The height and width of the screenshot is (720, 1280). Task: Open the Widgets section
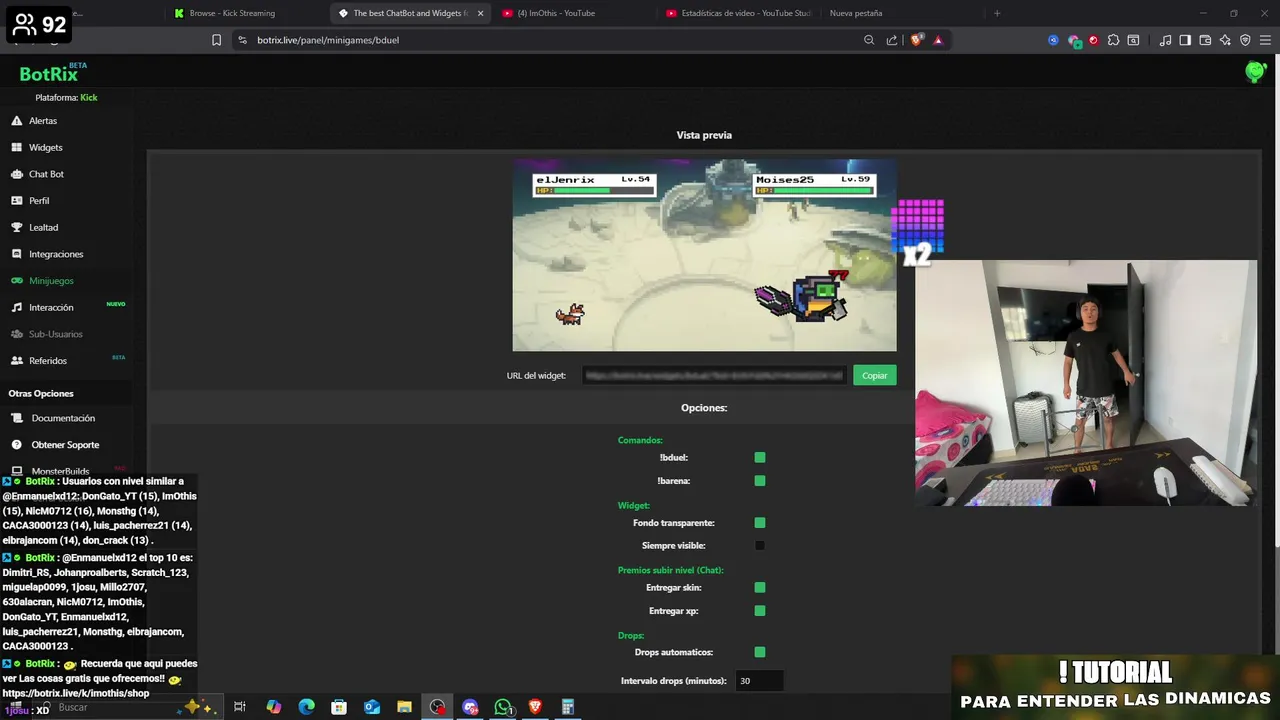pyautogui.click(x=45, y=147)
